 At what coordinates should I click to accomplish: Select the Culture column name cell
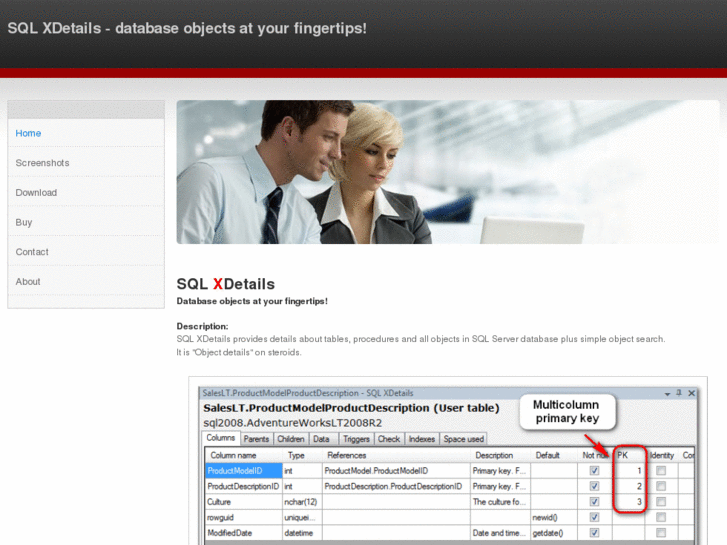click(x=244, y=502)
